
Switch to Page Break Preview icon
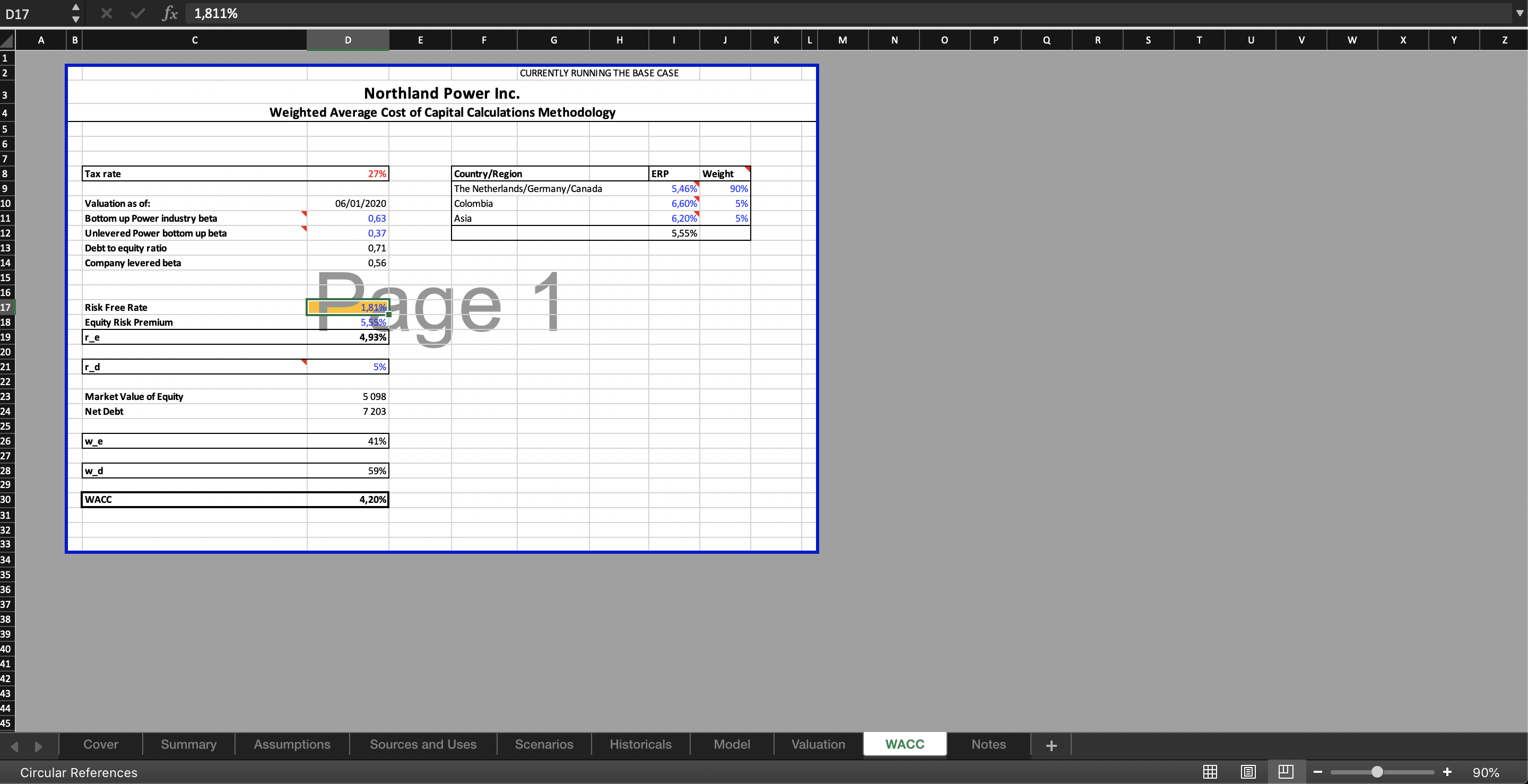pos(1286,772)
